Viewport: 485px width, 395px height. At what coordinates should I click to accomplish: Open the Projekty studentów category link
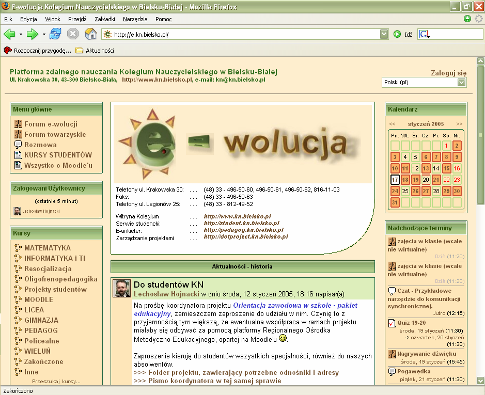coord(55,289)
